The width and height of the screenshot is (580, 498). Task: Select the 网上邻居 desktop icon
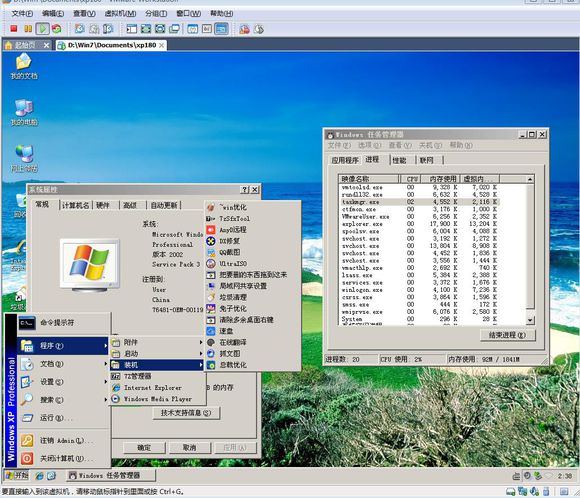point(24,159)
